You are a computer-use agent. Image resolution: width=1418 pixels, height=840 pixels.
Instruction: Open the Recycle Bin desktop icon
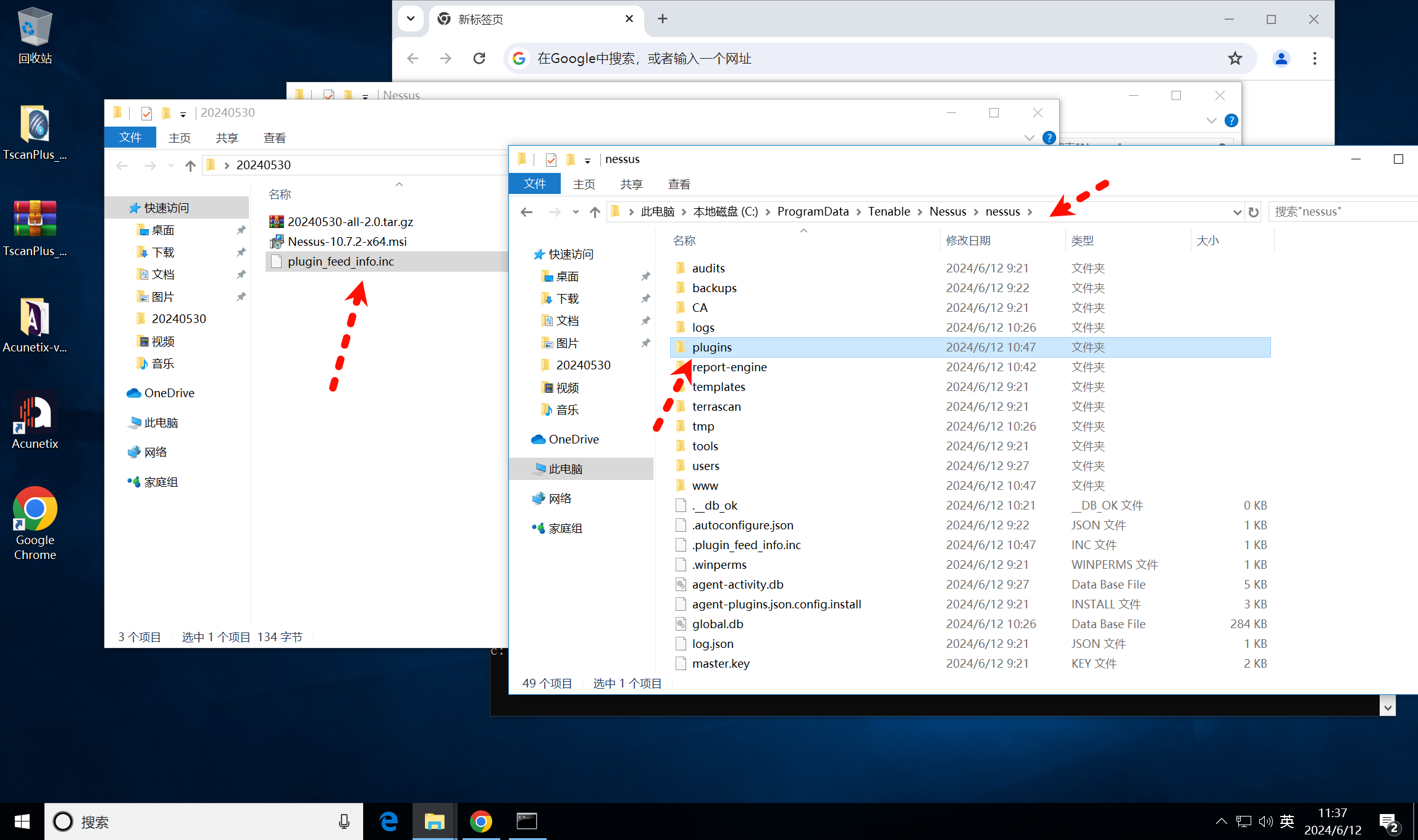click(x=35, y=35)
